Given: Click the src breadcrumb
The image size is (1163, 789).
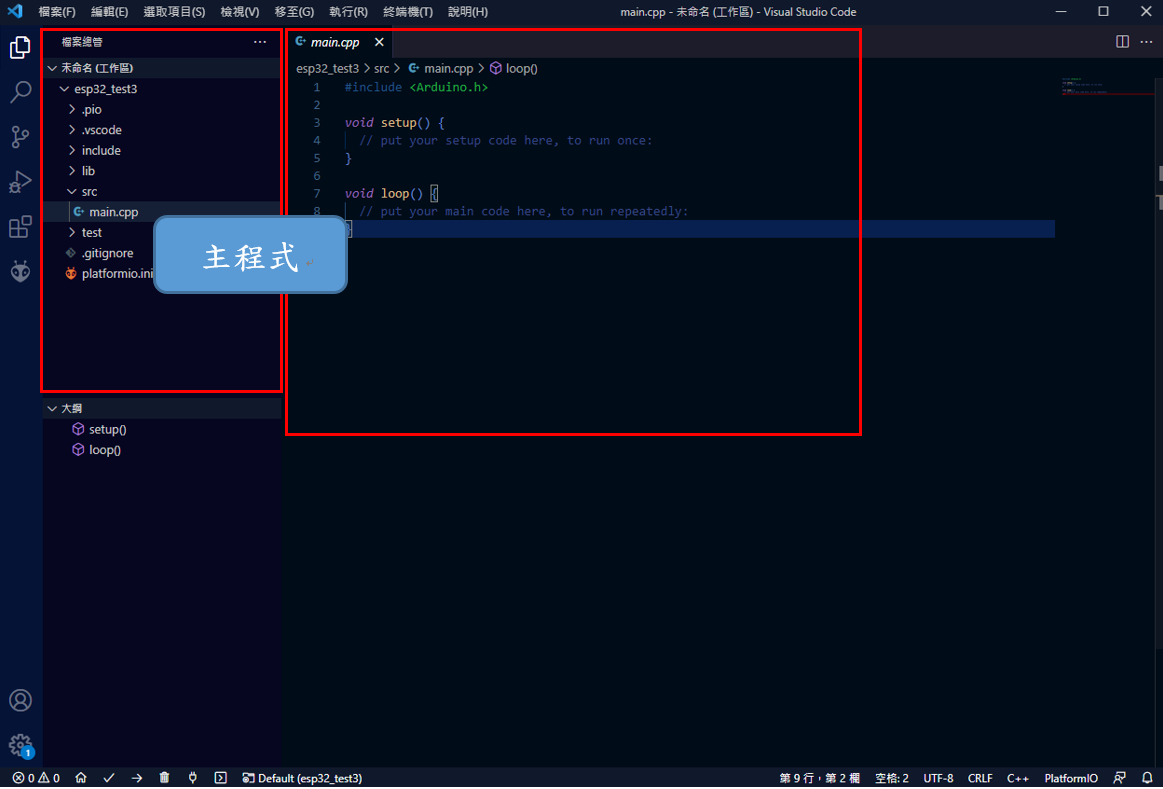Looking at the screenshot, I should 381,68.
